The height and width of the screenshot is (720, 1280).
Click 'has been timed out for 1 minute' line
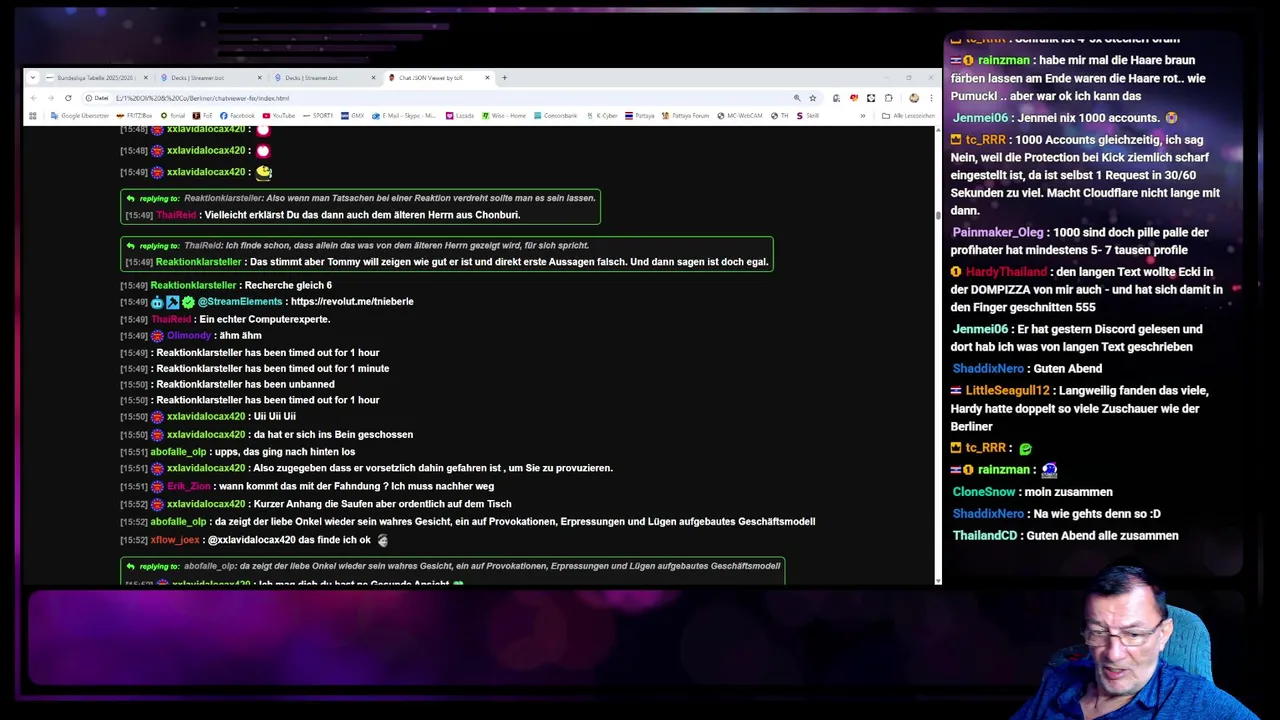[x=272, y=368]
